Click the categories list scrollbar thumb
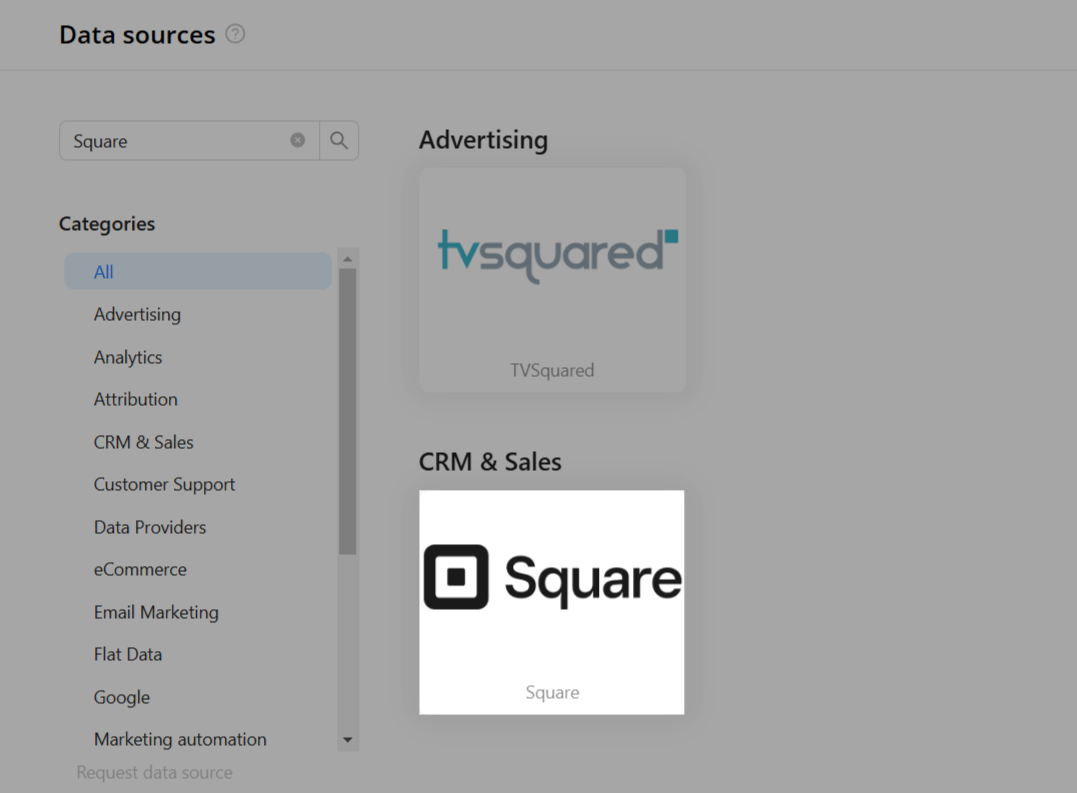The height and width of the screenshot is (793, 1077). coord(348,411)
